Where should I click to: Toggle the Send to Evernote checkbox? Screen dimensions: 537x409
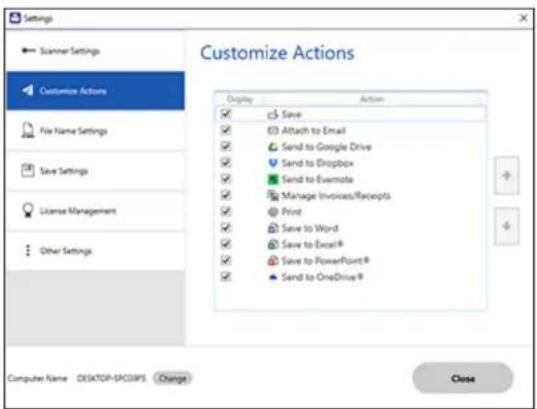(226, 179)
